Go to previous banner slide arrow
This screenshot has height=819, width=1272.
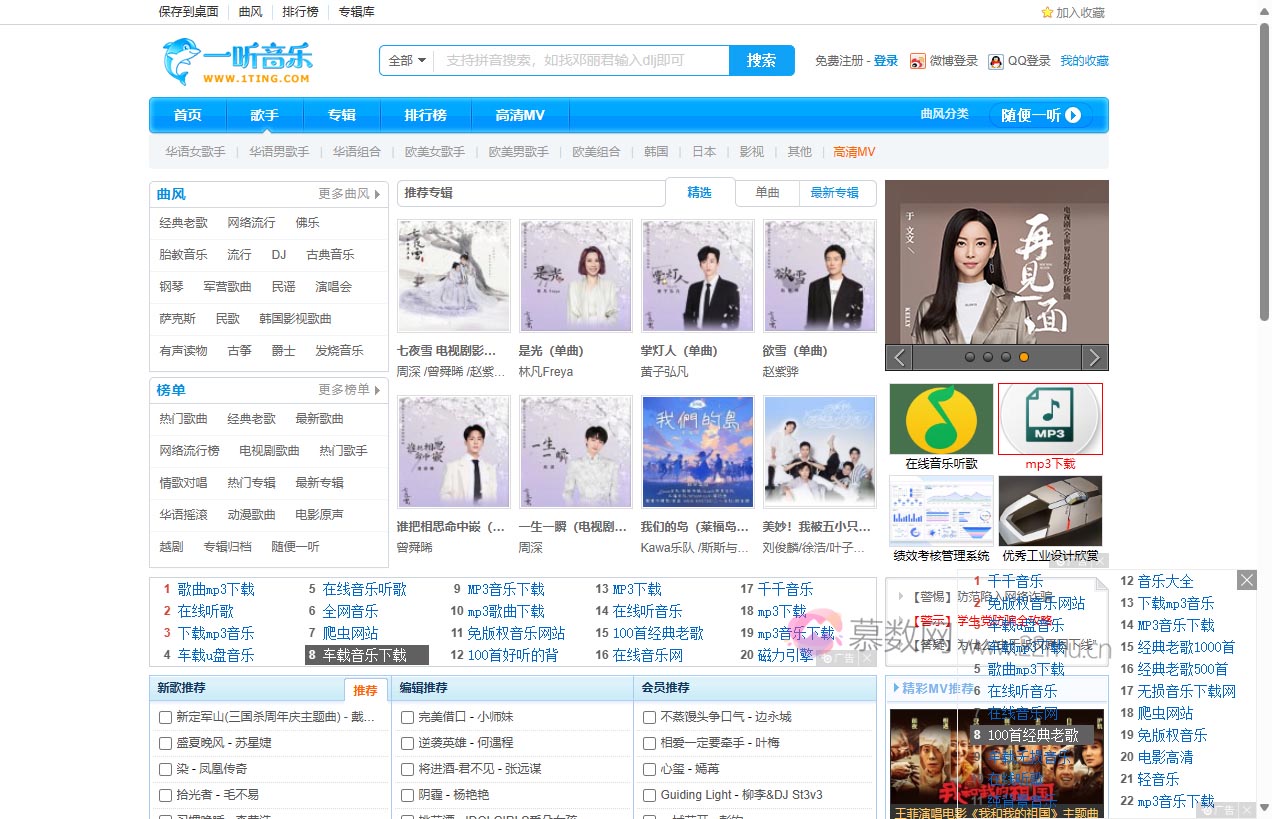pos(900,357)
